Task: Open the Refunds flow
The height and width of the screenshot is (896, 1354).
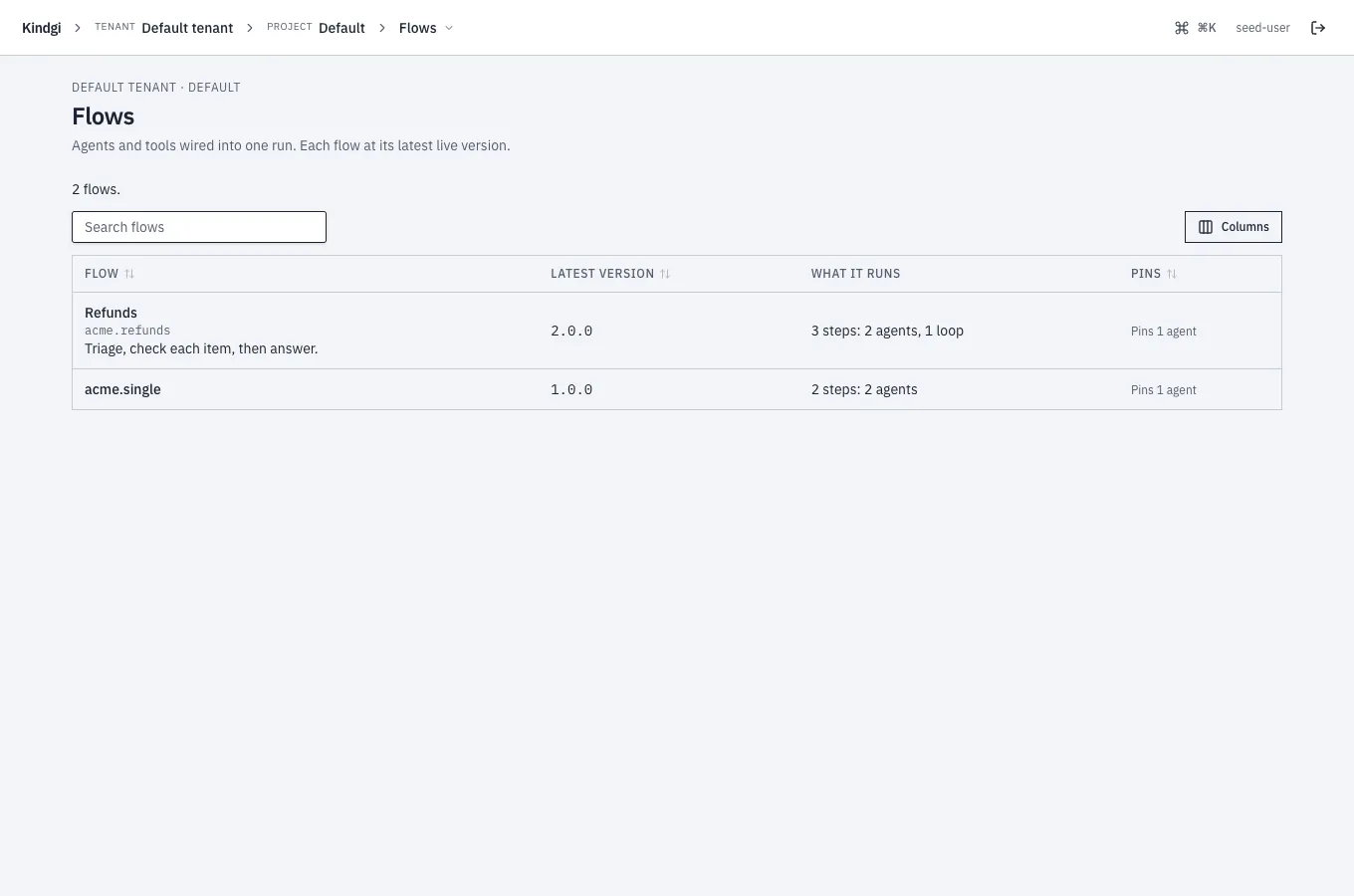Action: (x=111, y=313)
